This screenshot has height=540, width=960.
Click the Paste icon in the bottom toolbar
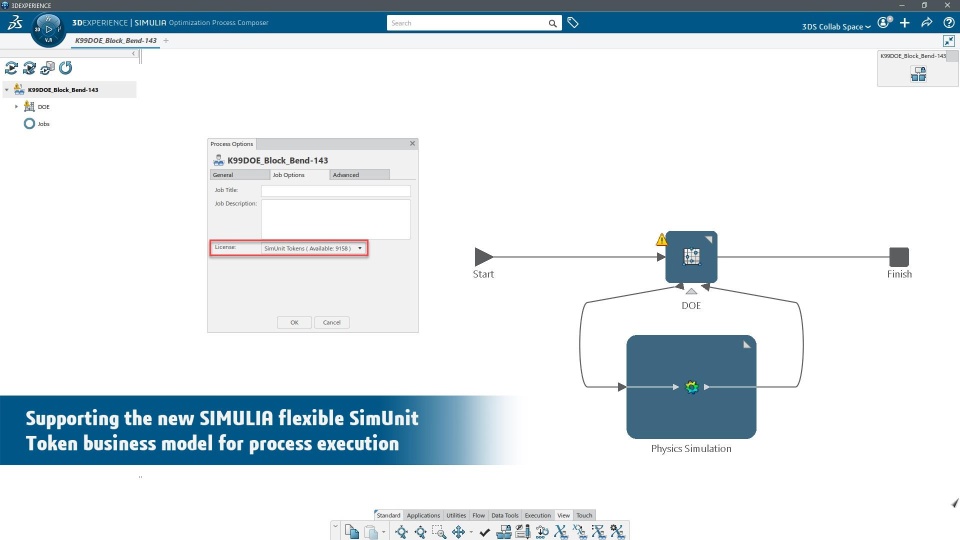pos(370,531)
